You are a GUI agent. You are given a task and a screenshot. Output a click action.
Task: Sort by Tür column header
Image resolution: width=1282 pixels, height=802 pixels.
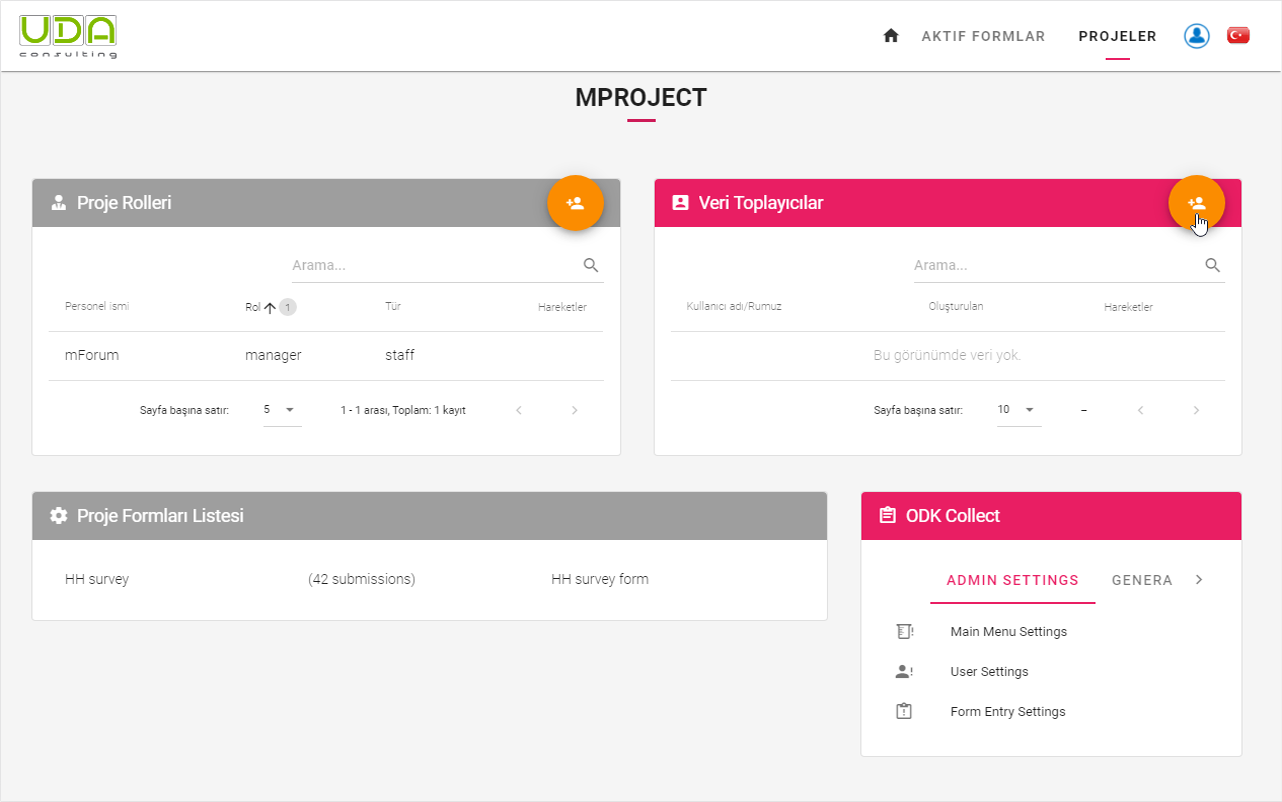[393, 306]
